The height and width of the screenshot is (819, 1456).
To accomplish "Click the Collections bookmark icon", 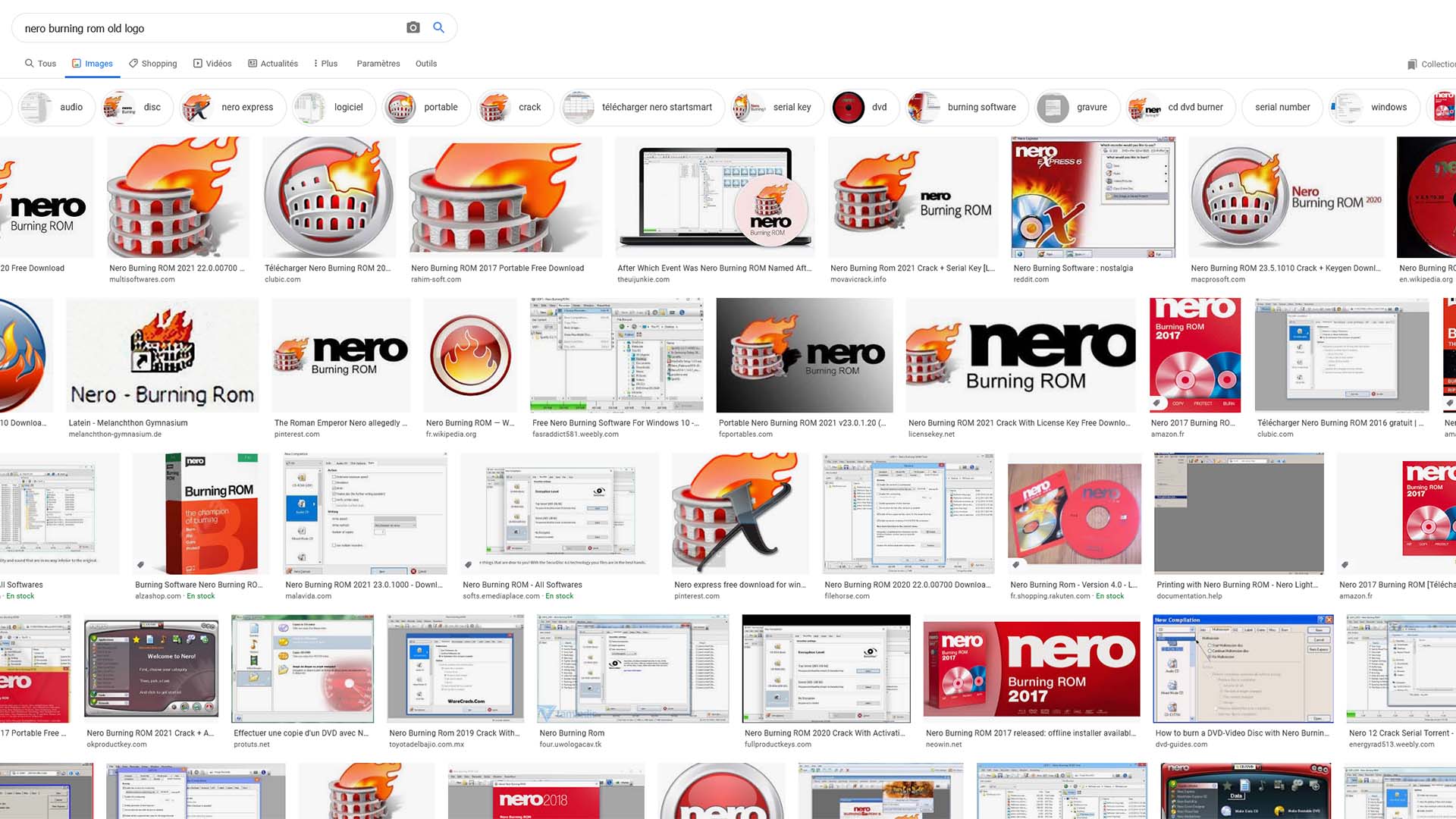I will click(1412, 64).
